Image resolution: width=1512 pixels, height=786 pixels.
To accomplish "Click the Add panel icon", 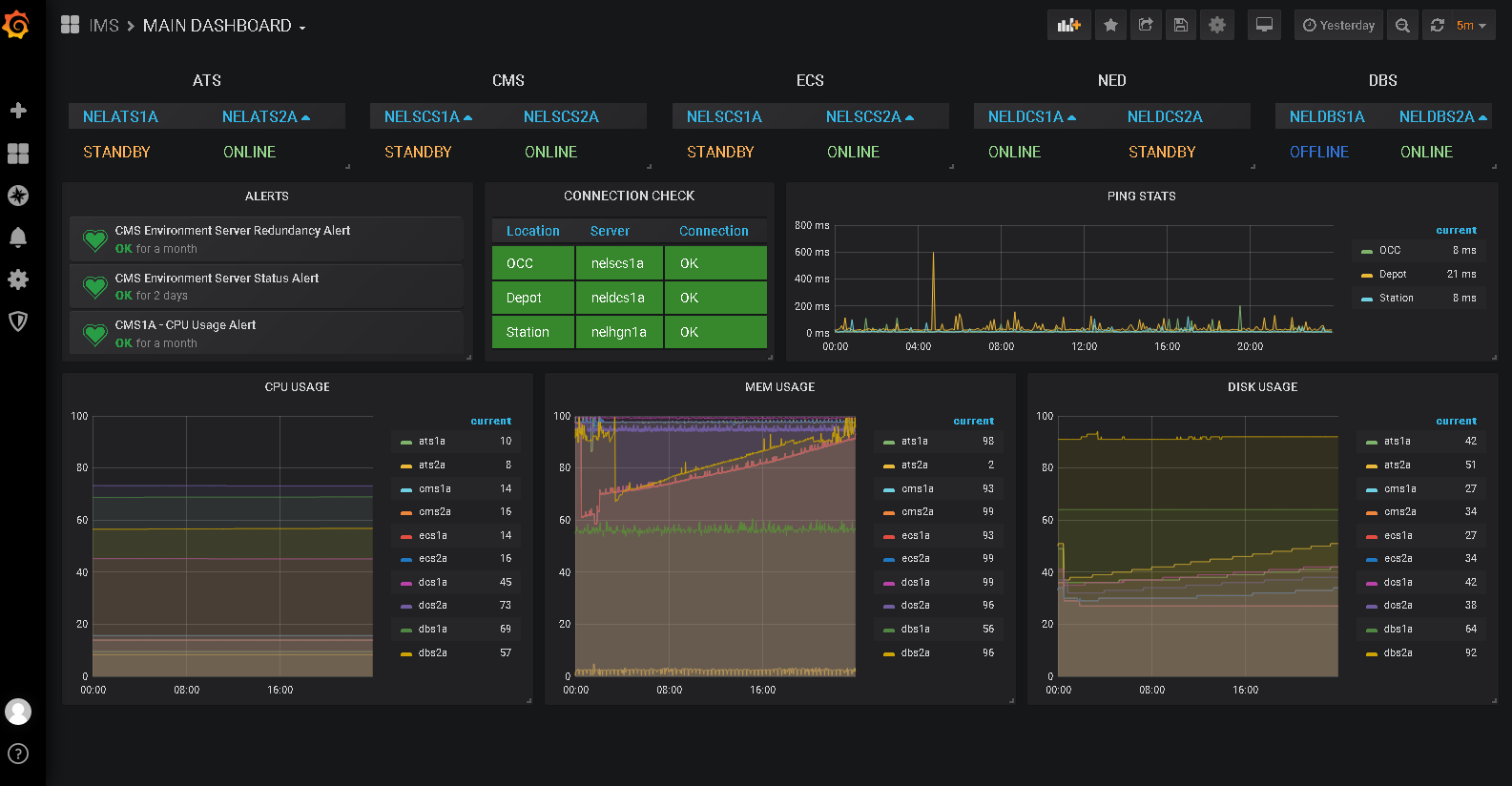I will point(1069,26).
